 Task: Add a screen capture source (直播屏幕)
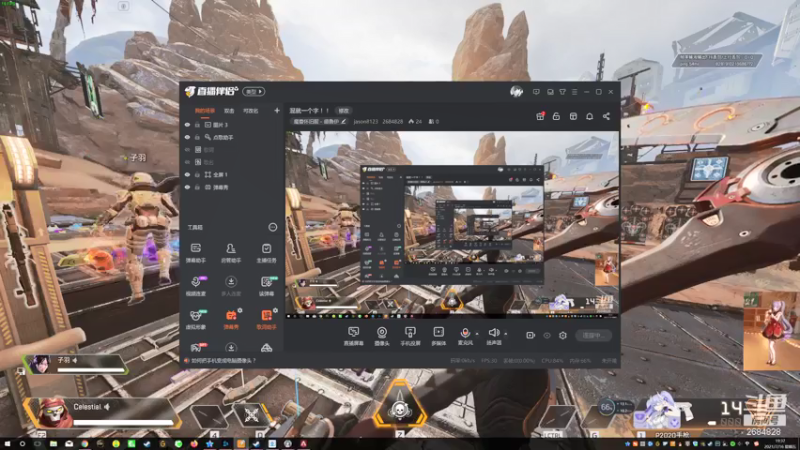tap(353, 336)
